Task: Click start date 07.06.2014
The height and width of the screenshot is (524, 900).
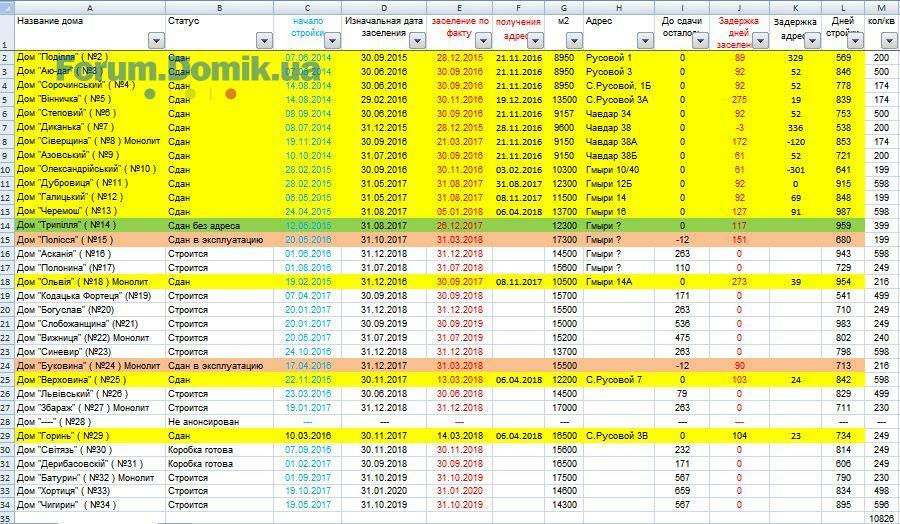Action: tap(308, 57)
